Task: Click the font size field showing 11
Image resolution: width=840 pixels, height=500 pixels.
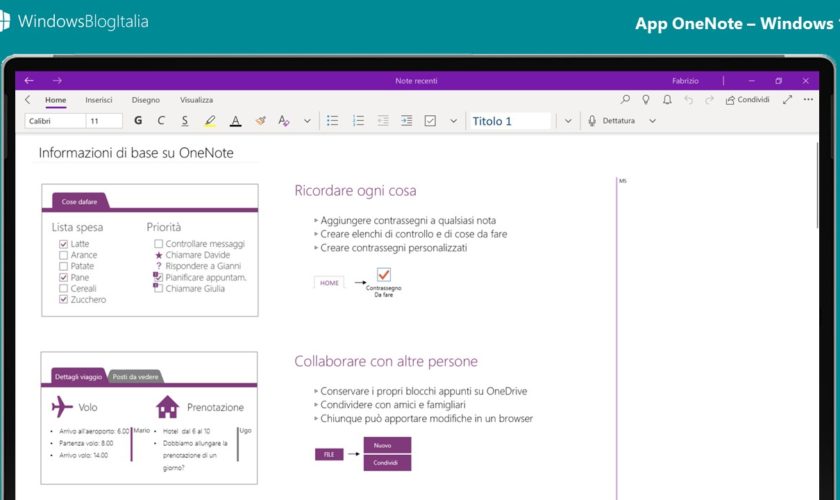Action: (x=104, y=121)
